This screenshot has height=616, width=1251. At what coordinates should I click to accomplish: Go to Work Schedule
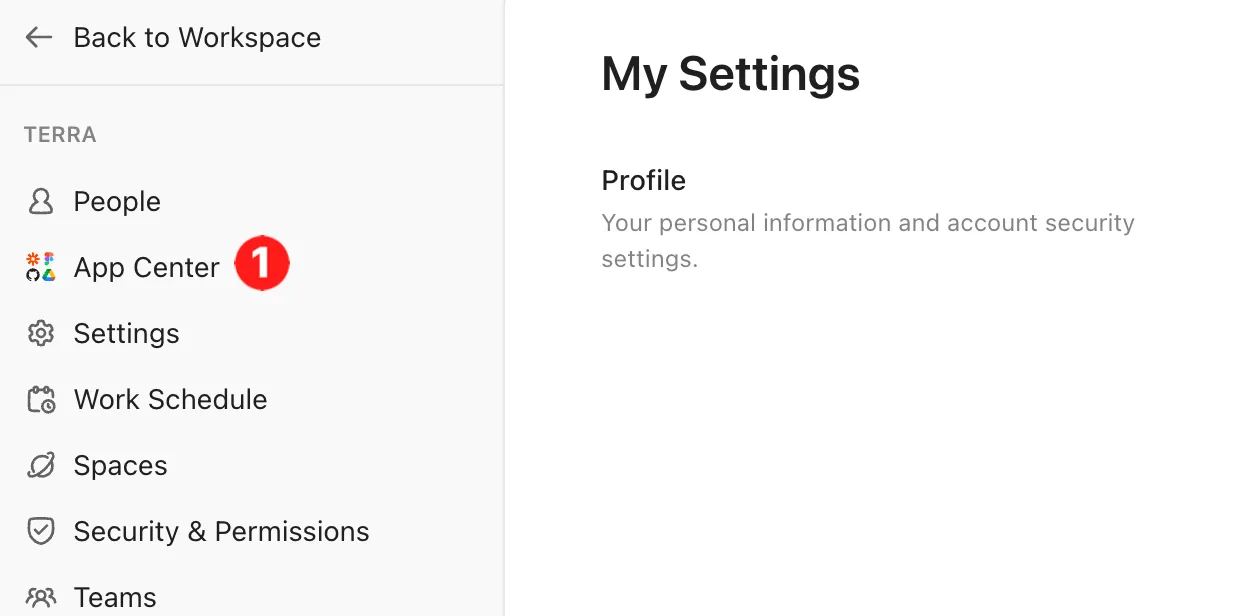(x=170, y=399)
